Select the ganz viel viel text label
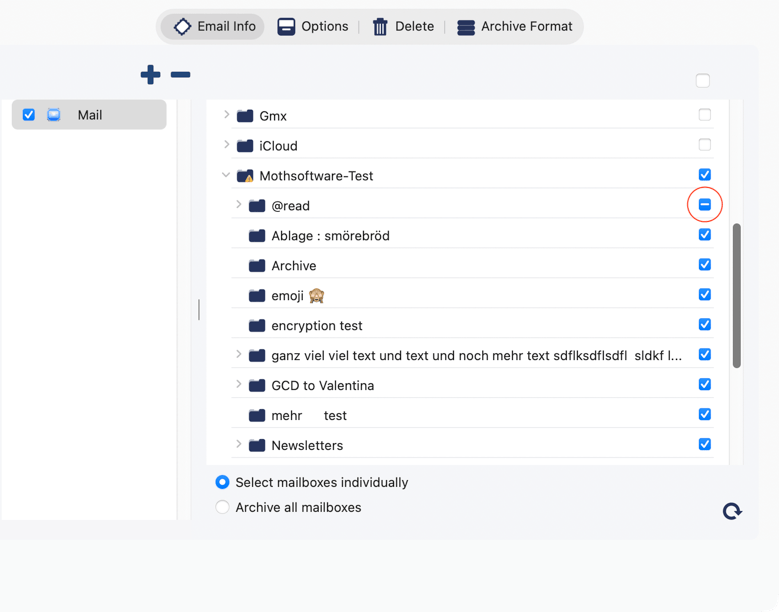The width and height of the screenshot is (779, 612). [476, 356]
